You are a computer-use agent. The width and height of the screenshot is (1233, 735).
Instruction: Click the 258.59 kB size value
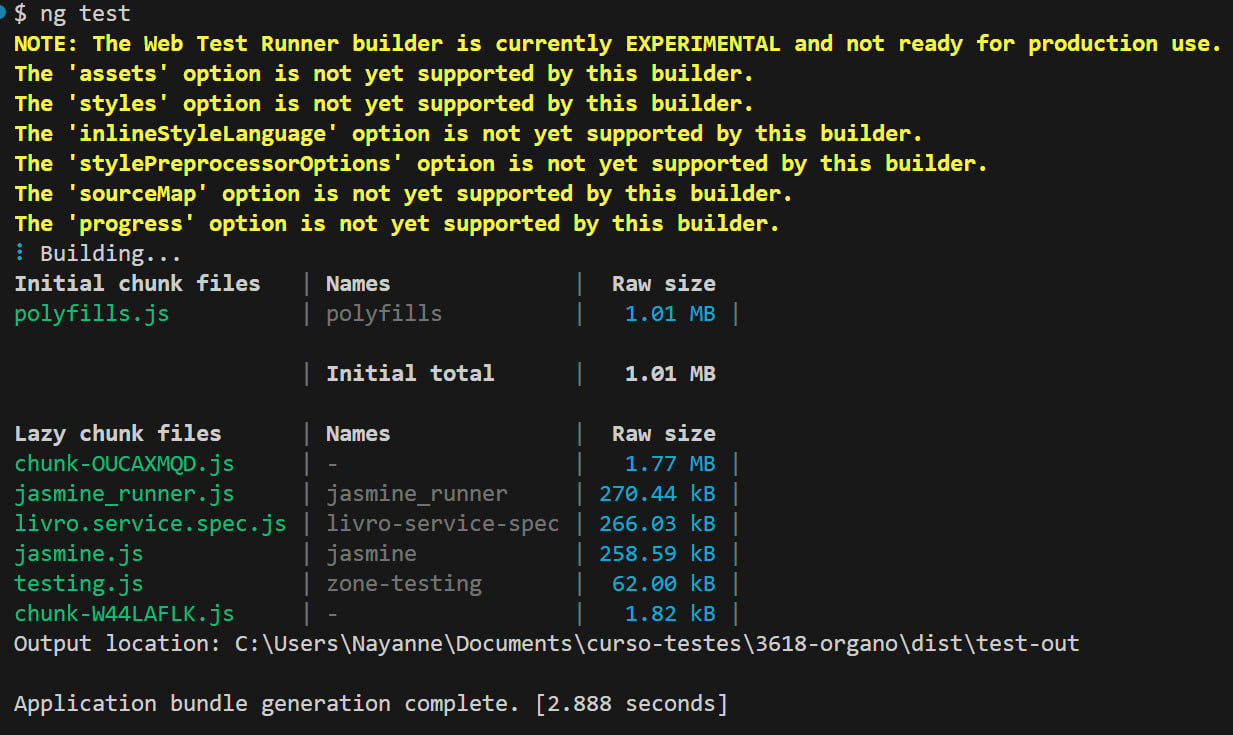point(657,554)
